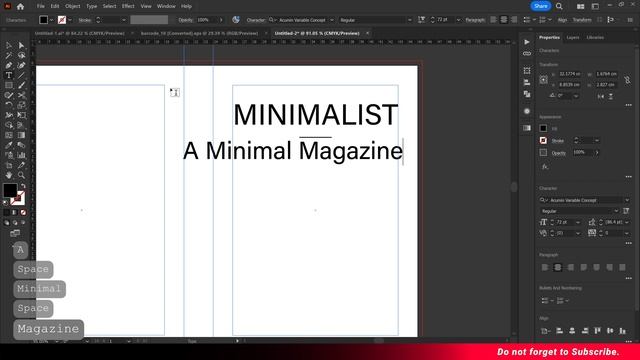This screenshot has height=360, width=640.
Task: Open the Object menu
Action: click(x=72, y=6)
